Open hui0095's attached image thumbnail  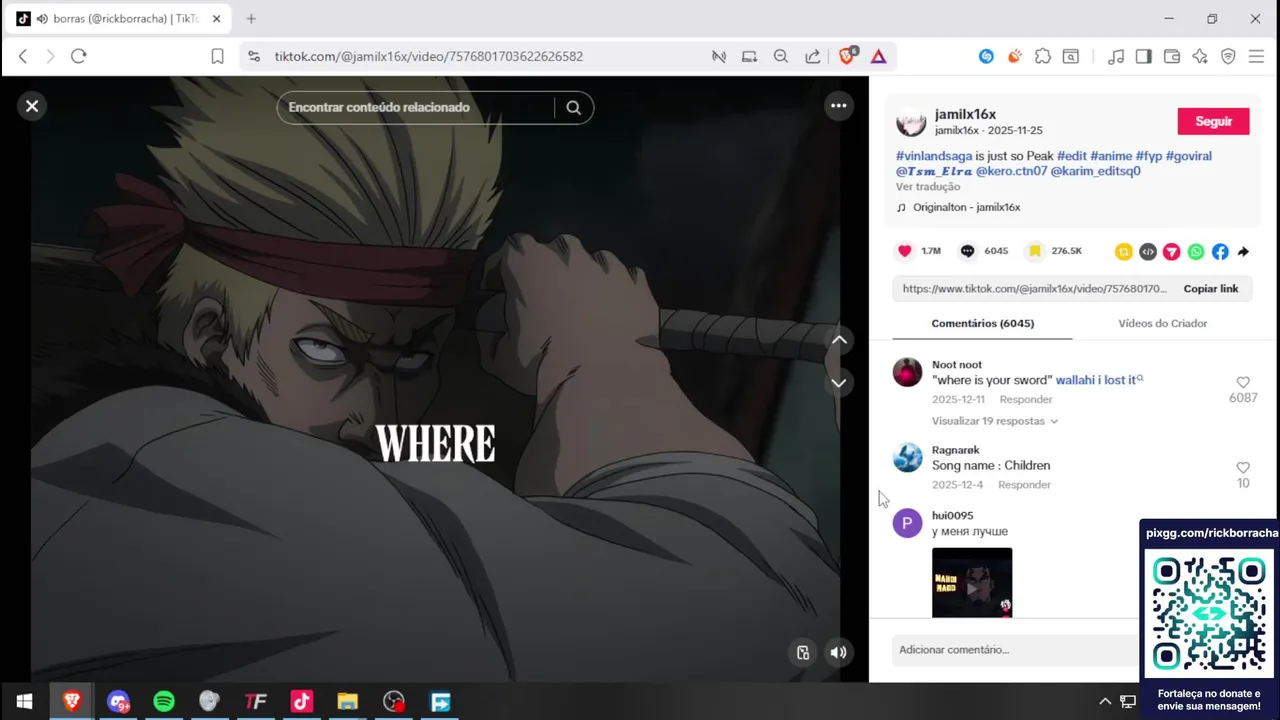[x=972, y=582]
